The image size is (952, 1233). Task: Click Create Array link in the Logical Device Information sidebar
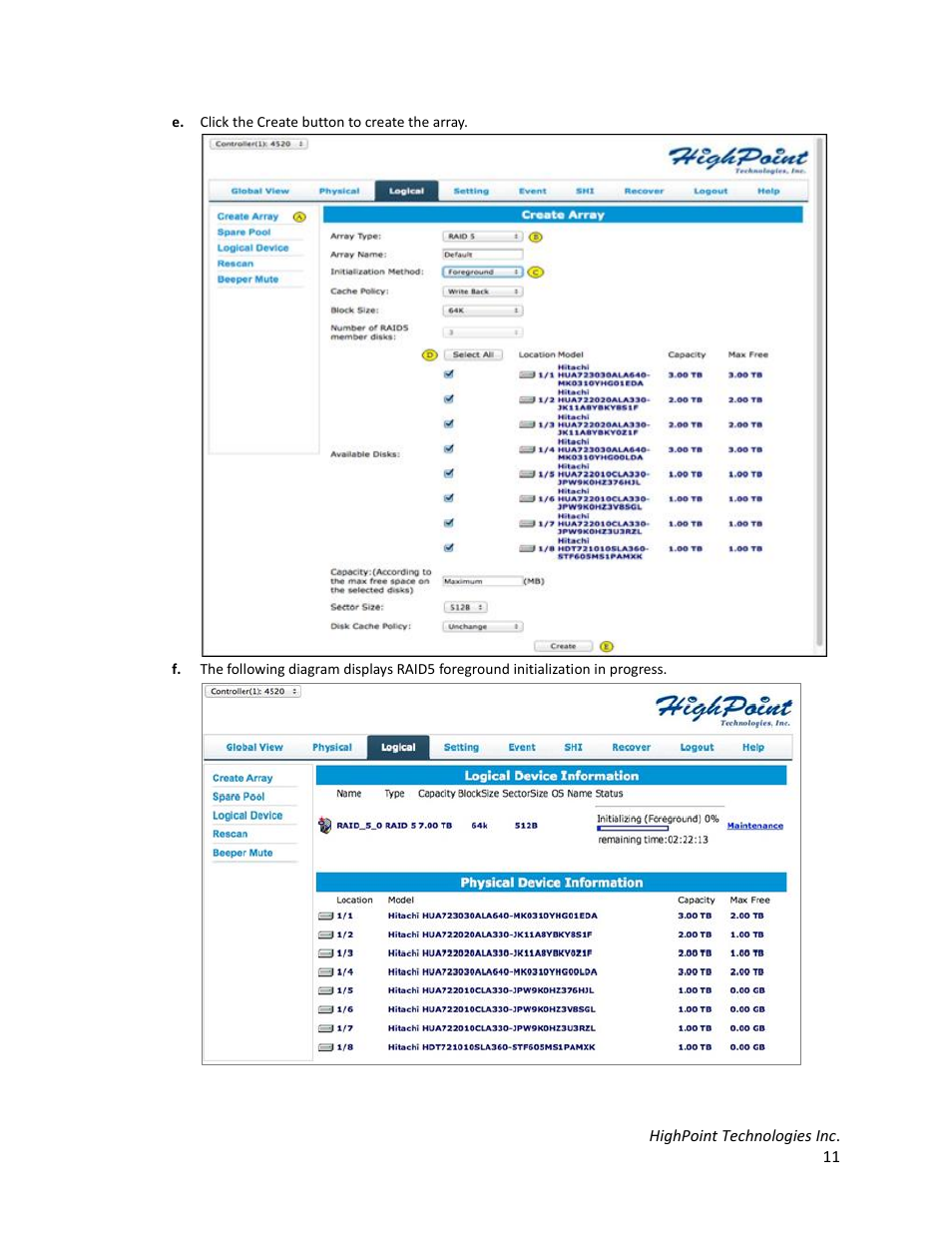point(242,778)
